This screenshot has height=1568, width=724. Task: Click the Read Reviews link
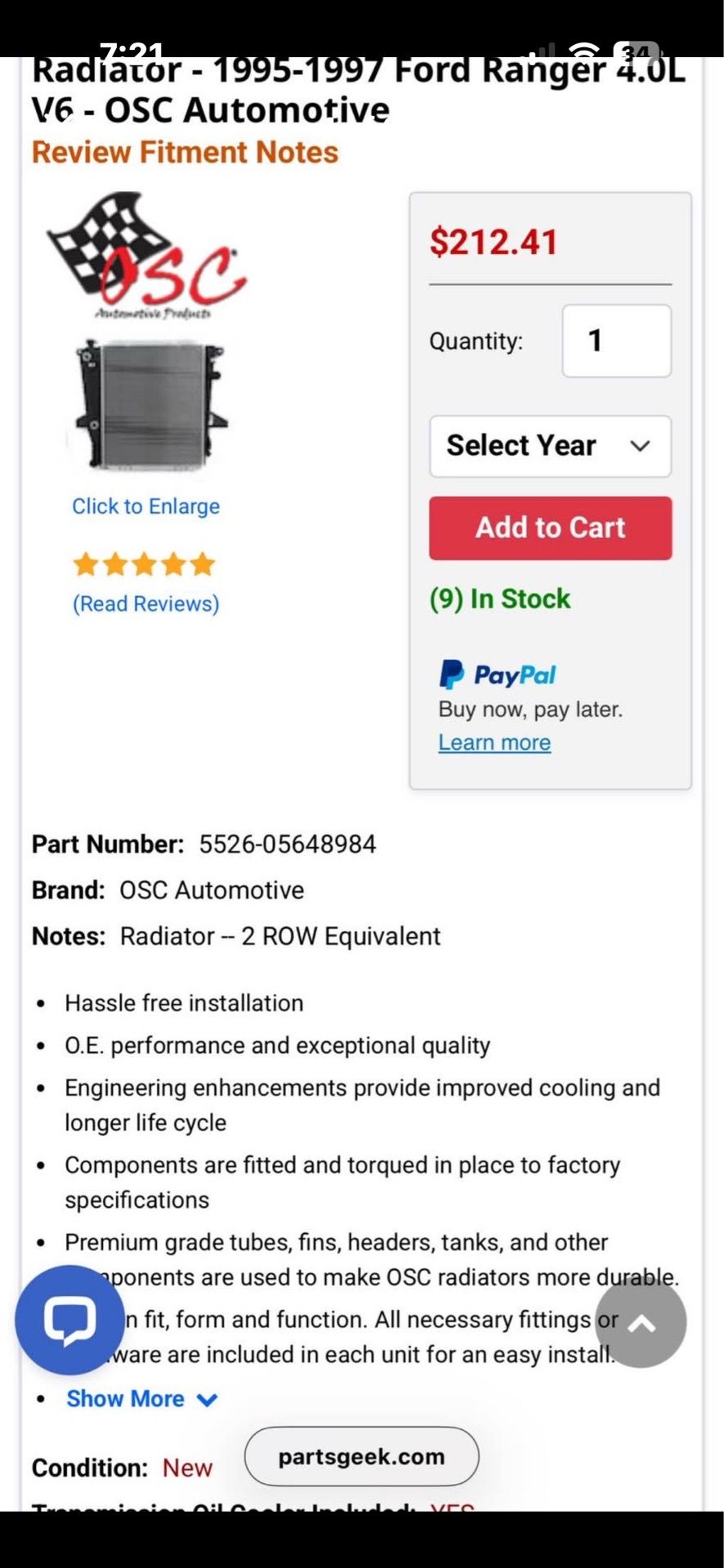pos(146,604)
